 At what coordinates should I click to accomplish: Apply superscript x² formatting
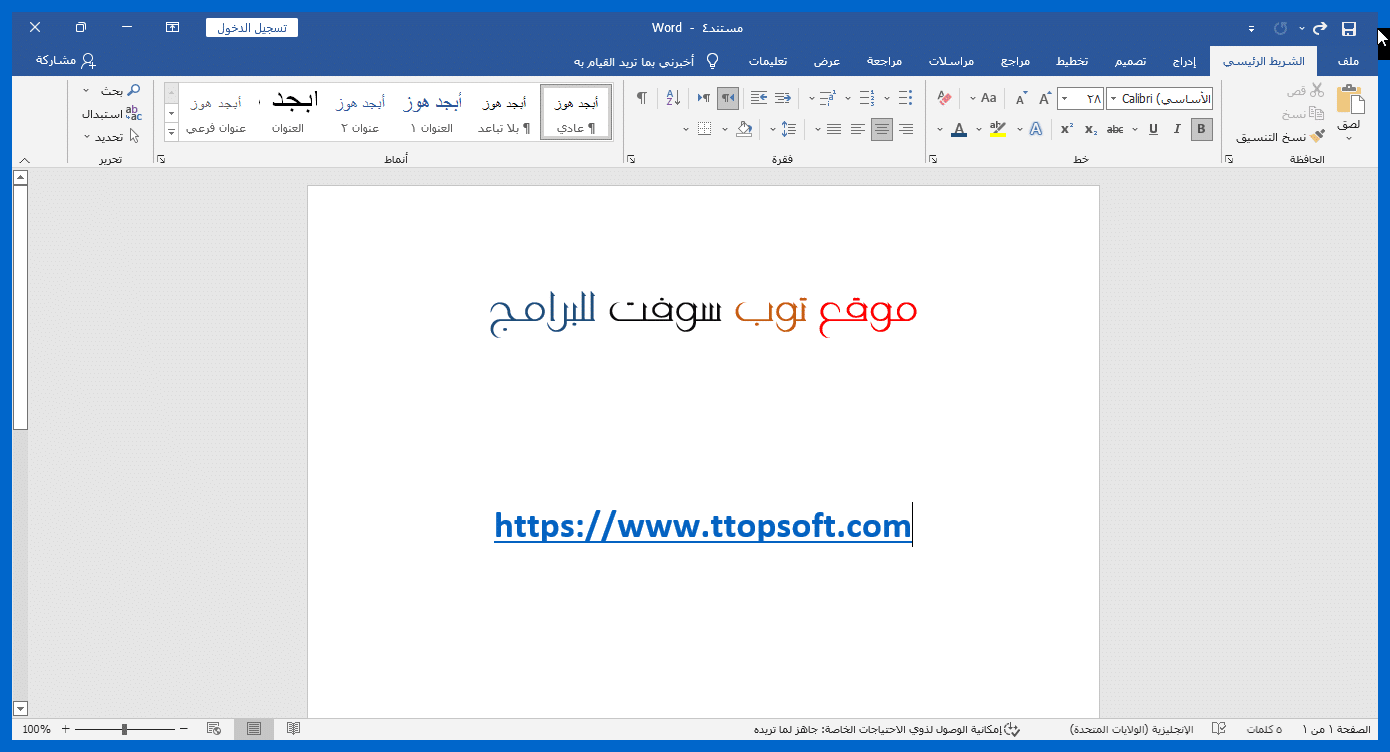(x=1067, y=129)
